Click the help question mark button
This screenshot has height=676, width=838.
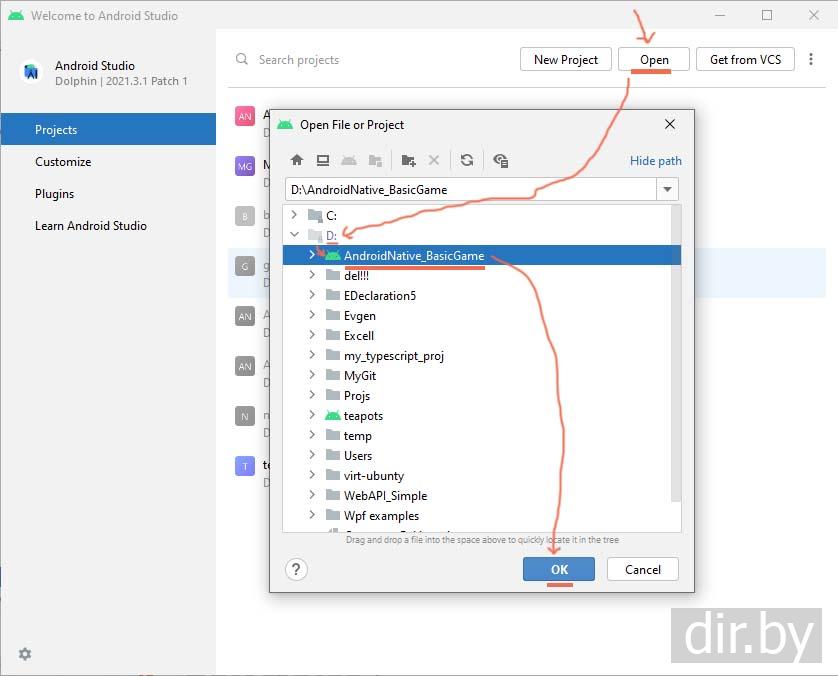(296, 569)
